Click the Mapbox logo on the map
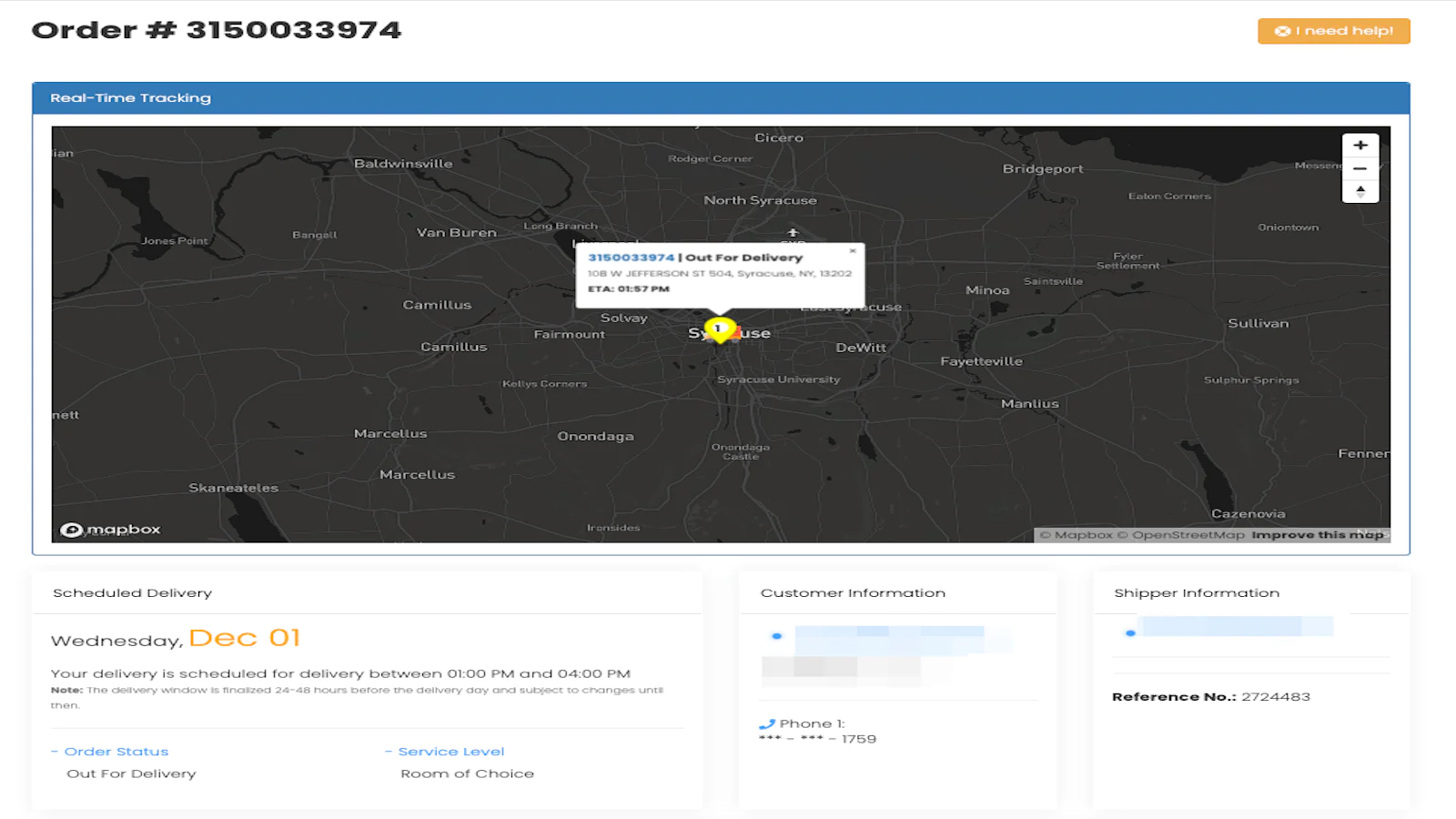Image resolution: width=1456 pixels, height=819 pixels. [x=111, y=530]
